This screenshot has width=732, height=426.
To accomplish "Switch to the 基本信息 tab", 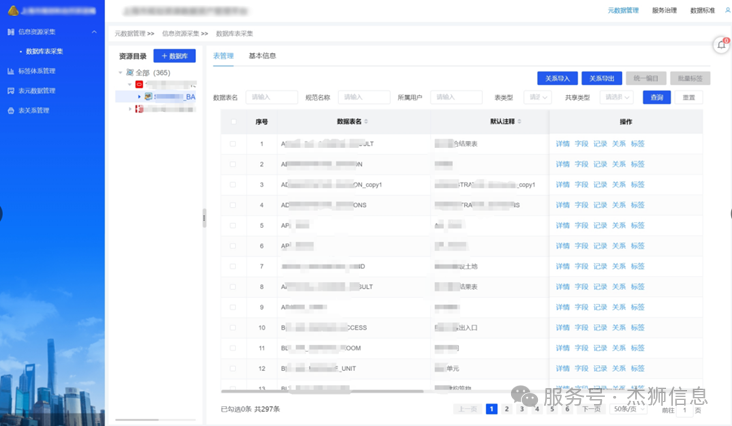I will [x=262, y=56].
